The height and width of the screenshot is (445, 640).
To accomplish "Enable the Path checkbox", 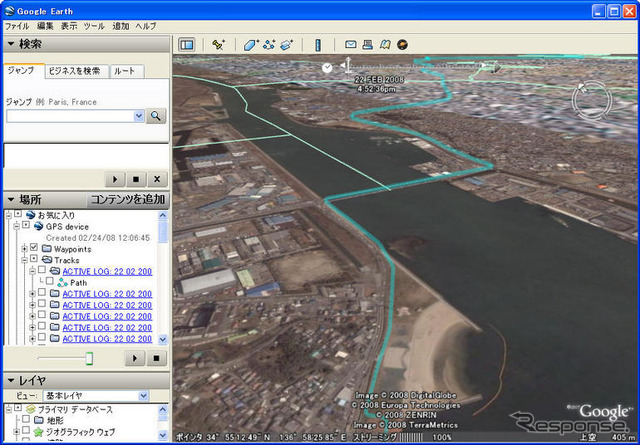I will (49, 281).
